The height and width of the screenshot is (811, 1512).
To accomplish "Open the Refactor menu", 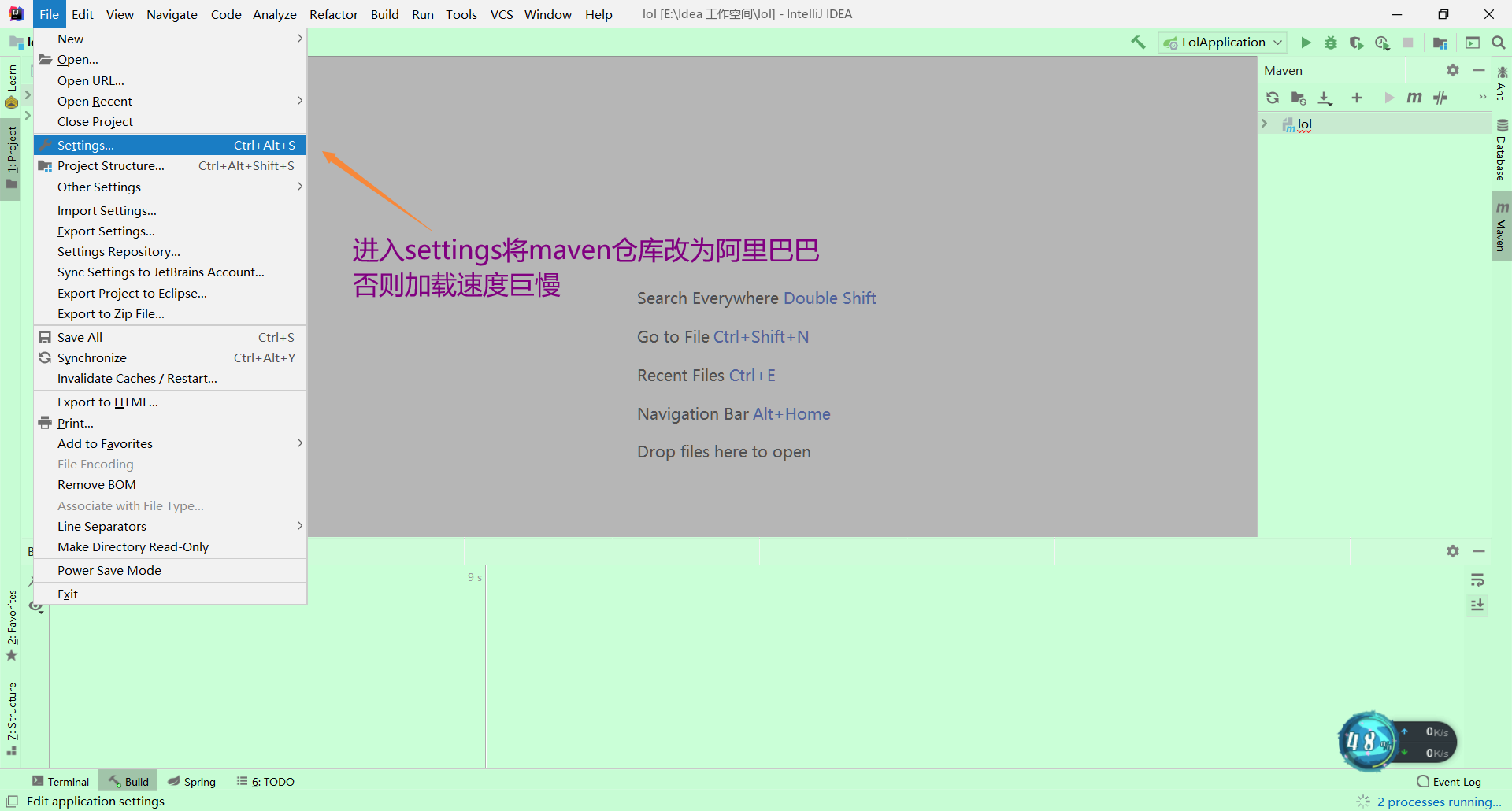I will point(333,14).
